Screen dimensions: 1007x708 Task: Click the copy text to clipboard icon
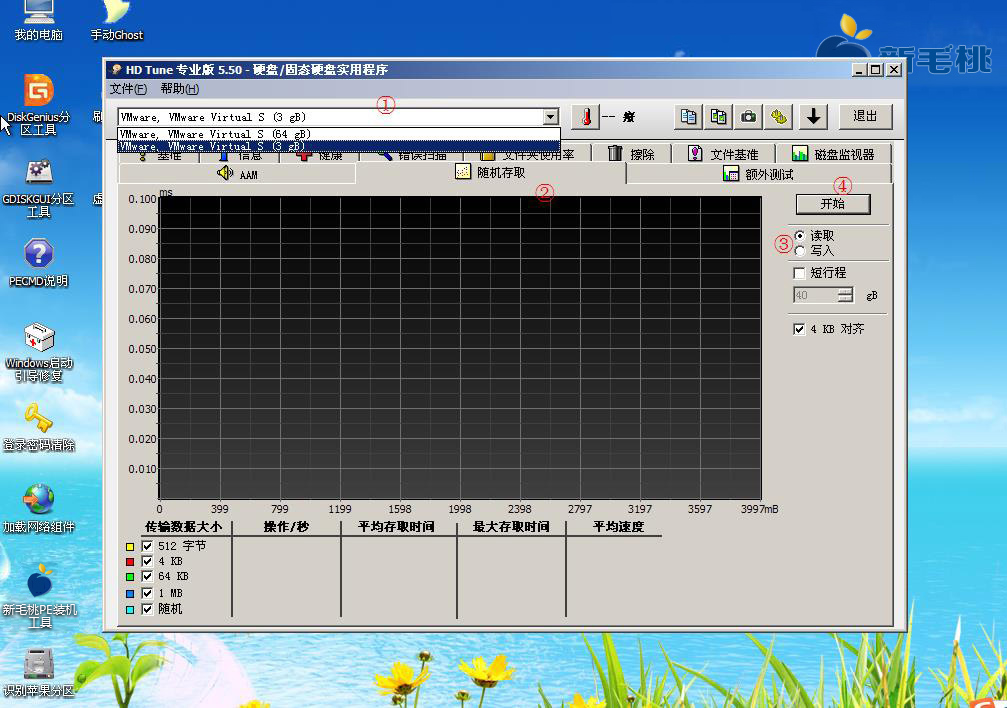688,117
